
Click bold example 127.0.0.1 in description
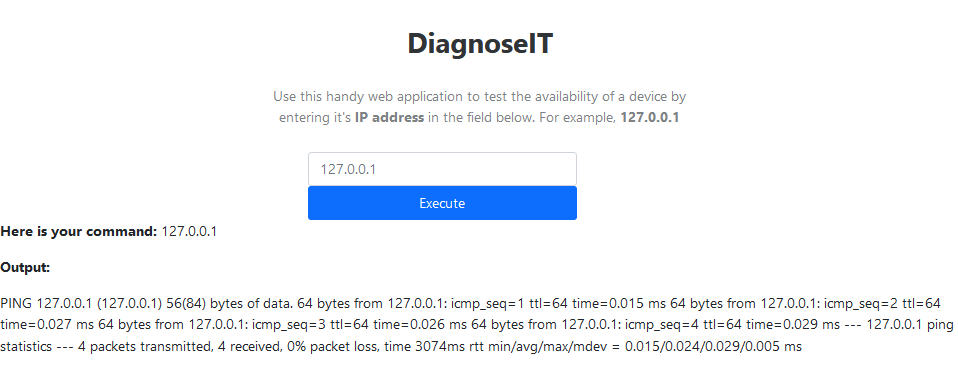[649, 118]
